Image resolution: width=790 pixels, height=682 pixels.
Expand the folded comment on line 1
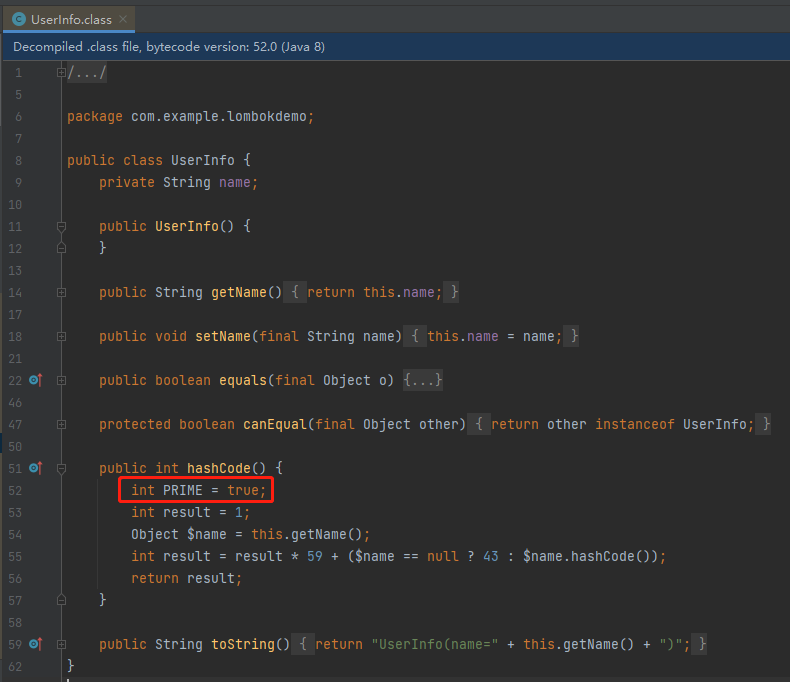pyautogui.click(x=61, y=73)
